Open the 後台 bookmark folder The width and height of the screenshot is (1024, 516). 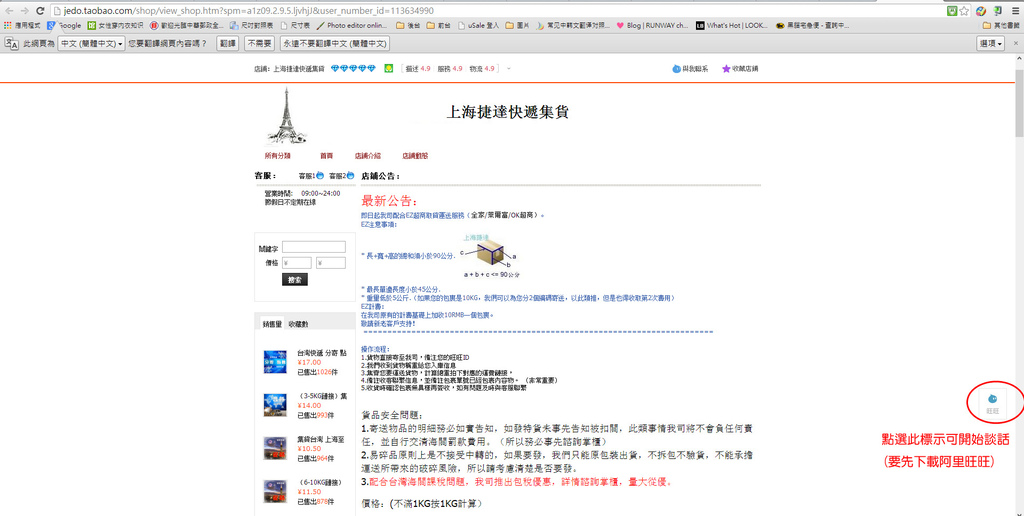408,25
